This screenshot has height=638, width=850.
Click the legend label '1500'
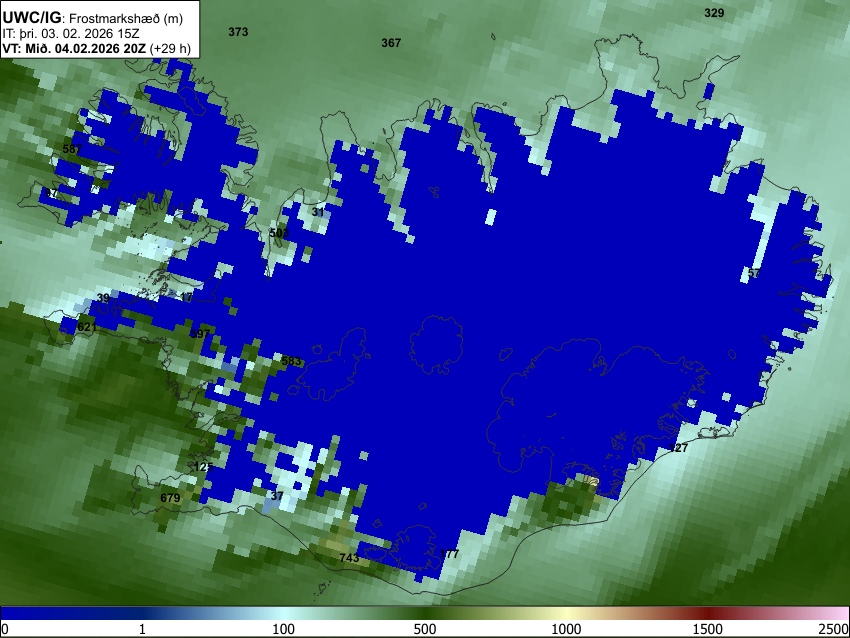point(707,629)
